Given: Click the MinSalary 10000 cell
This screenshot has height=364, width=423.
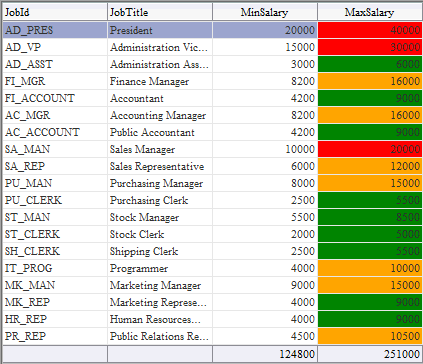Looking at the screenshot, I should tap(265, 149).
